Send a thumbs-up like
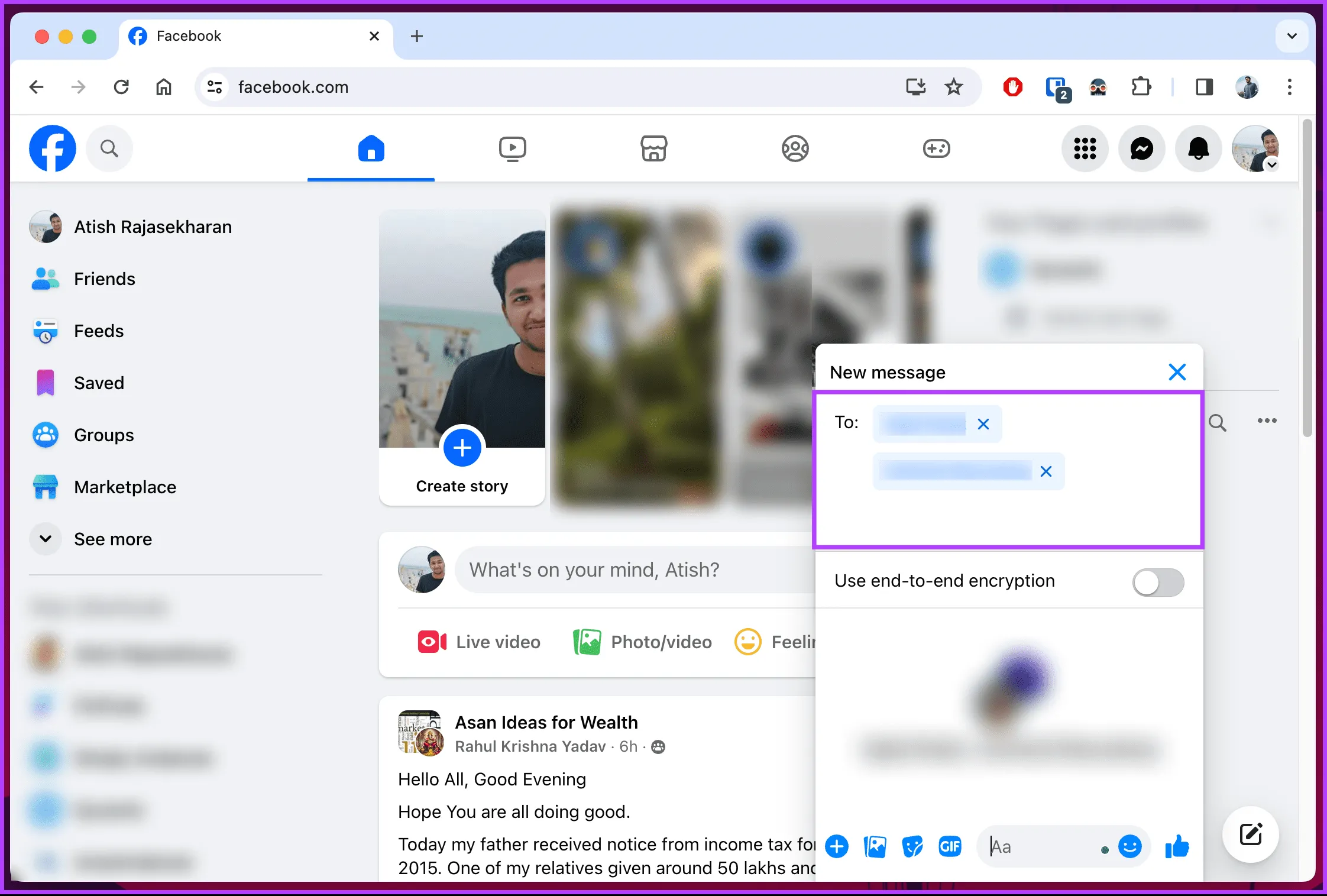Viewport: 1327px width, 896px height. pyautogui.click(x=1177, y=847)
